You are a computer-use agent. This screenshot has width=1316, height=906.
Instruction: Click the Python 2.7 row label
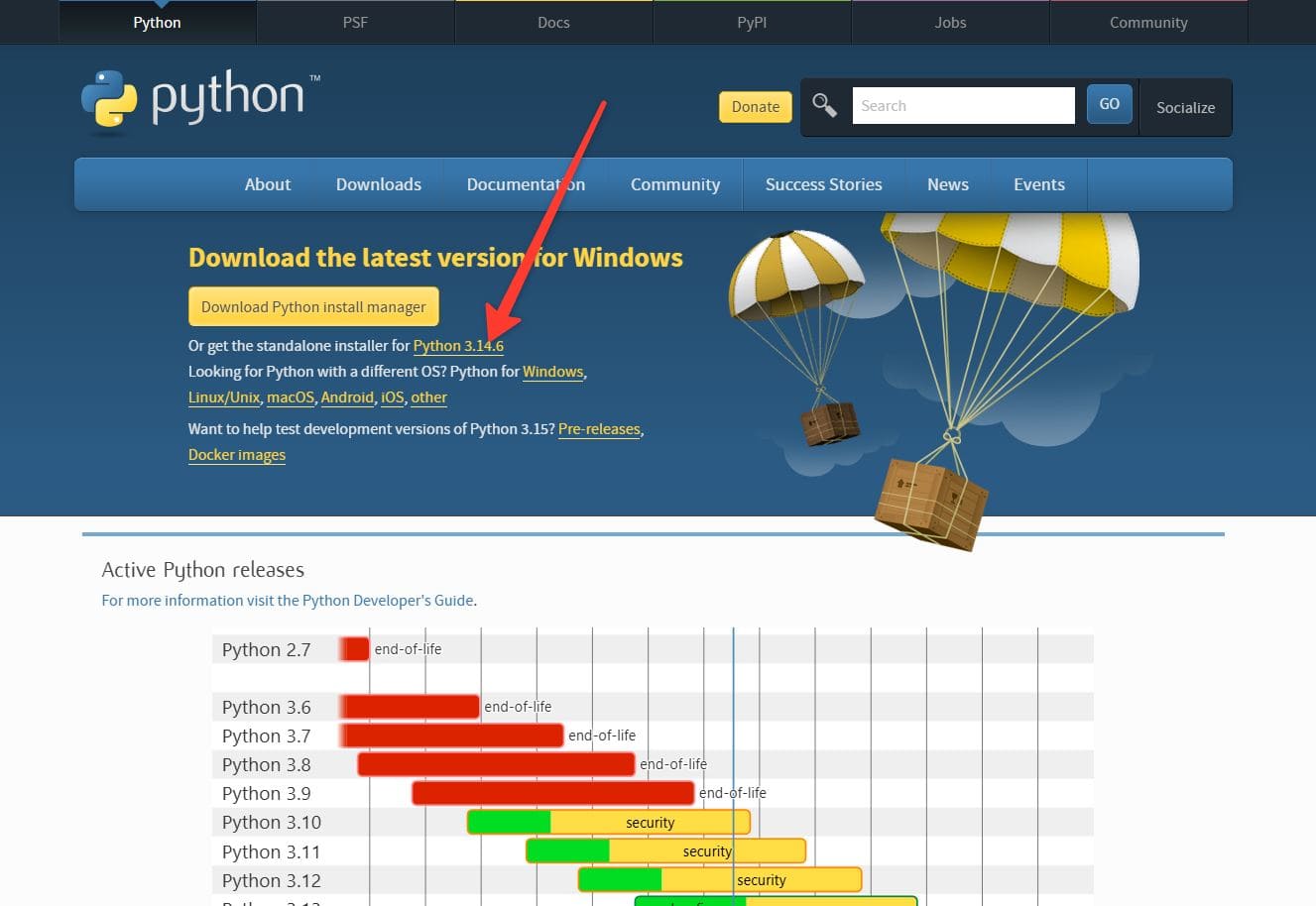(266, 649)
